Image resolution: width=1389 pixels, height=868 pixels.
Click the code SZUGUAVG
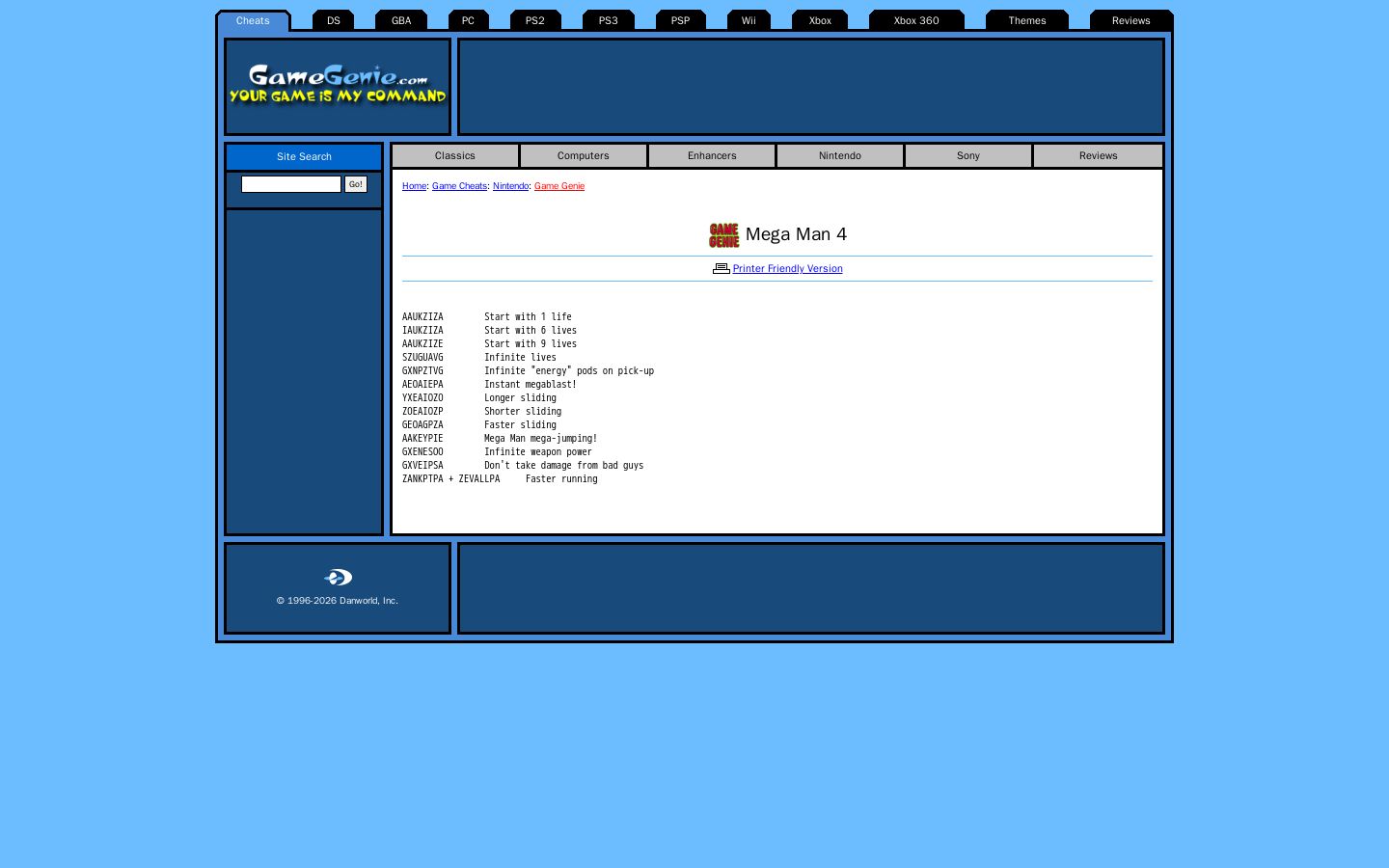[422, 358]
